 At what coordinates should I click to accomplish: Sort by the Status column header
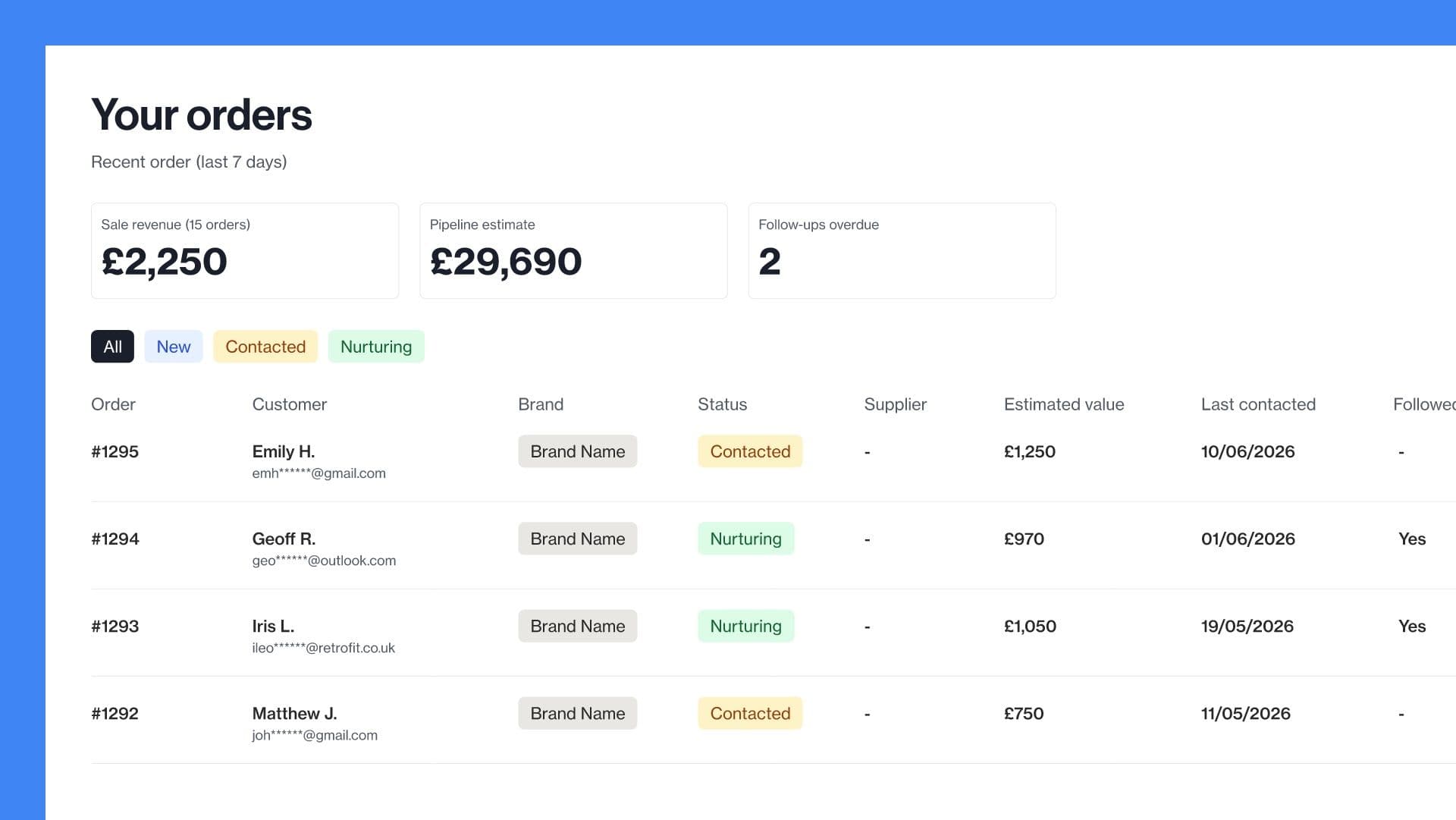(x=722, y=404)
